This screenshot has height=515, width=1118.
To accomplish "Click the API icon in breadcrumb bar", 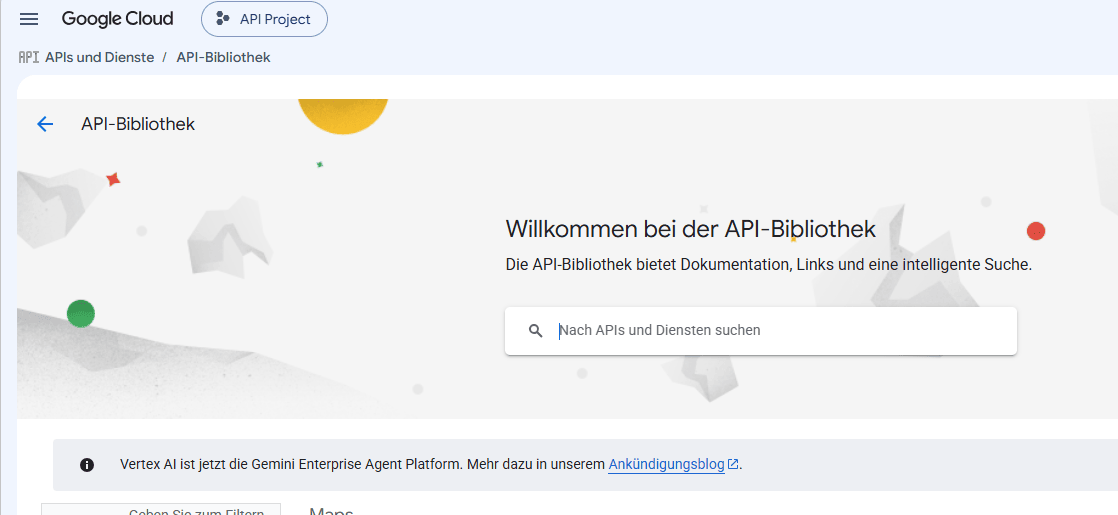I will [29, 57].
